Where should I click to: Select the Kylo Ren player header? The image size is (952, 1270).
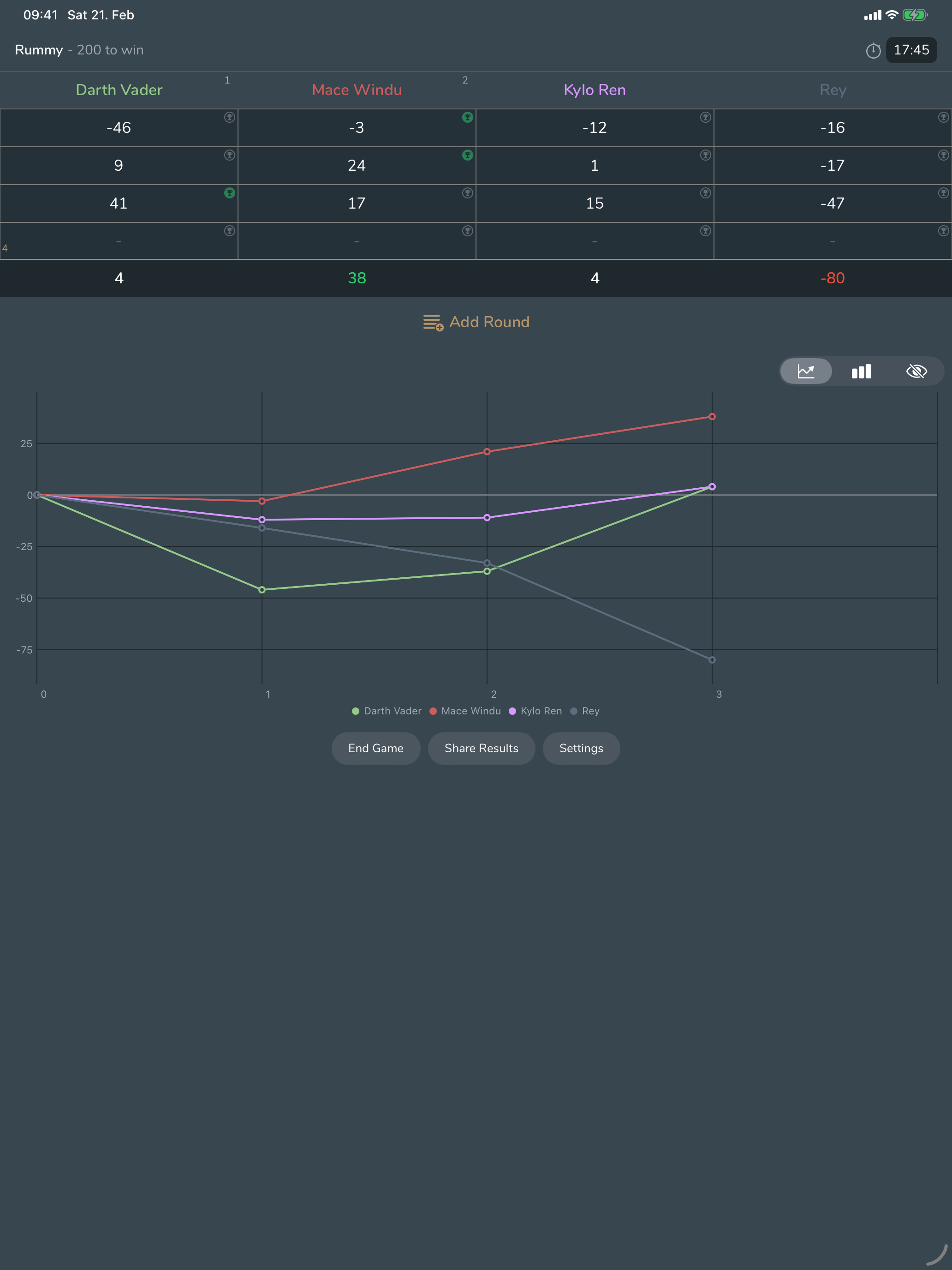595,90
